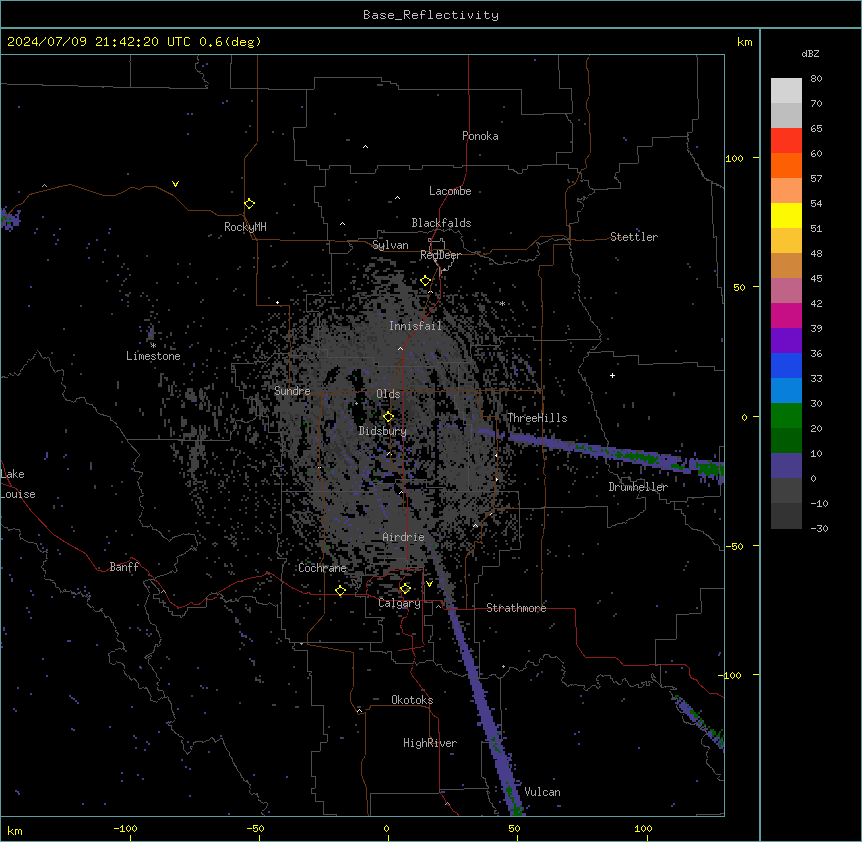Click the km unit label at bottom-left
Viewport: 862px width, 842px height.
click(15, 831)
